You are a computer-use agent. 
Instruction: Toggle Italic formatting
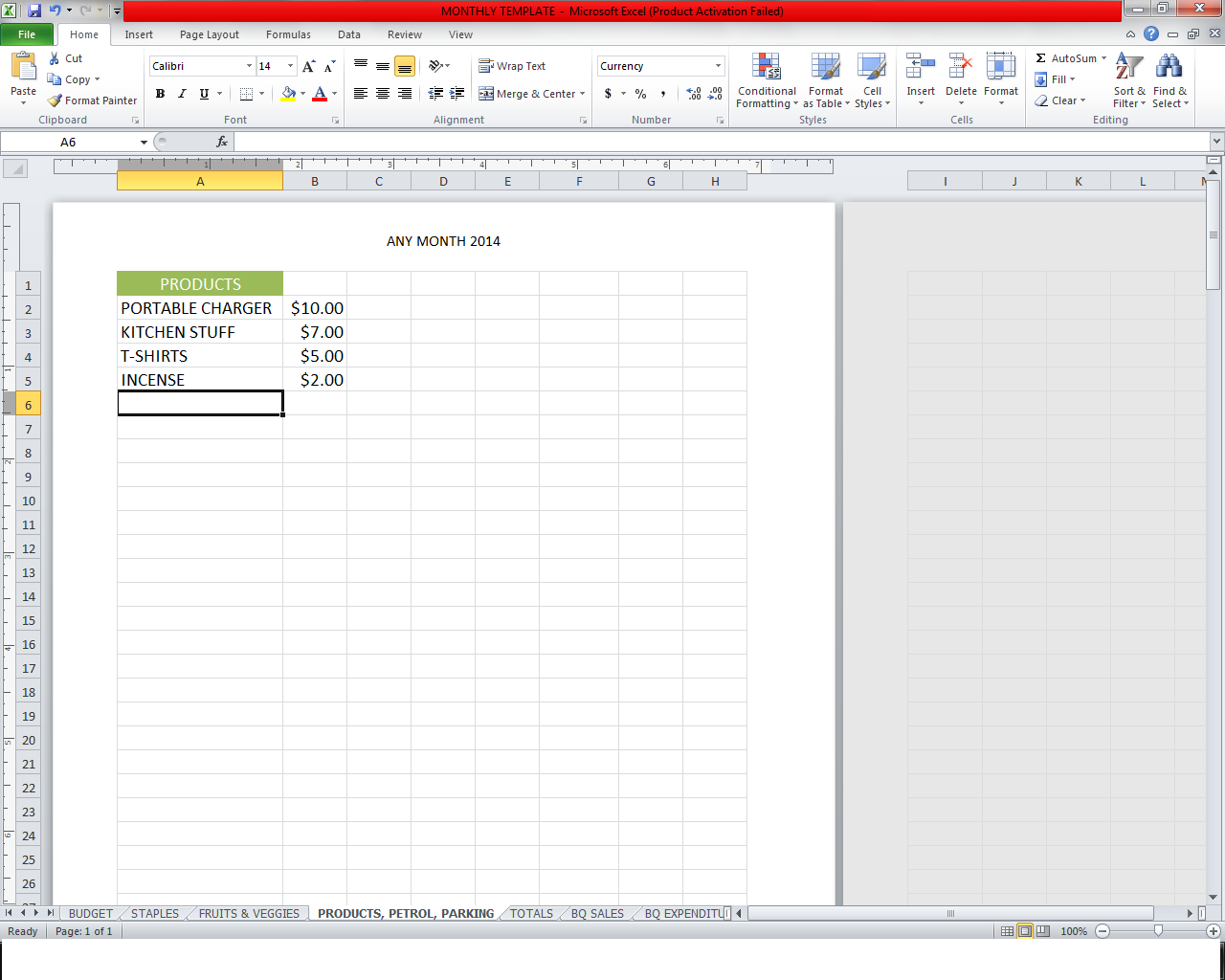[182, 94]
